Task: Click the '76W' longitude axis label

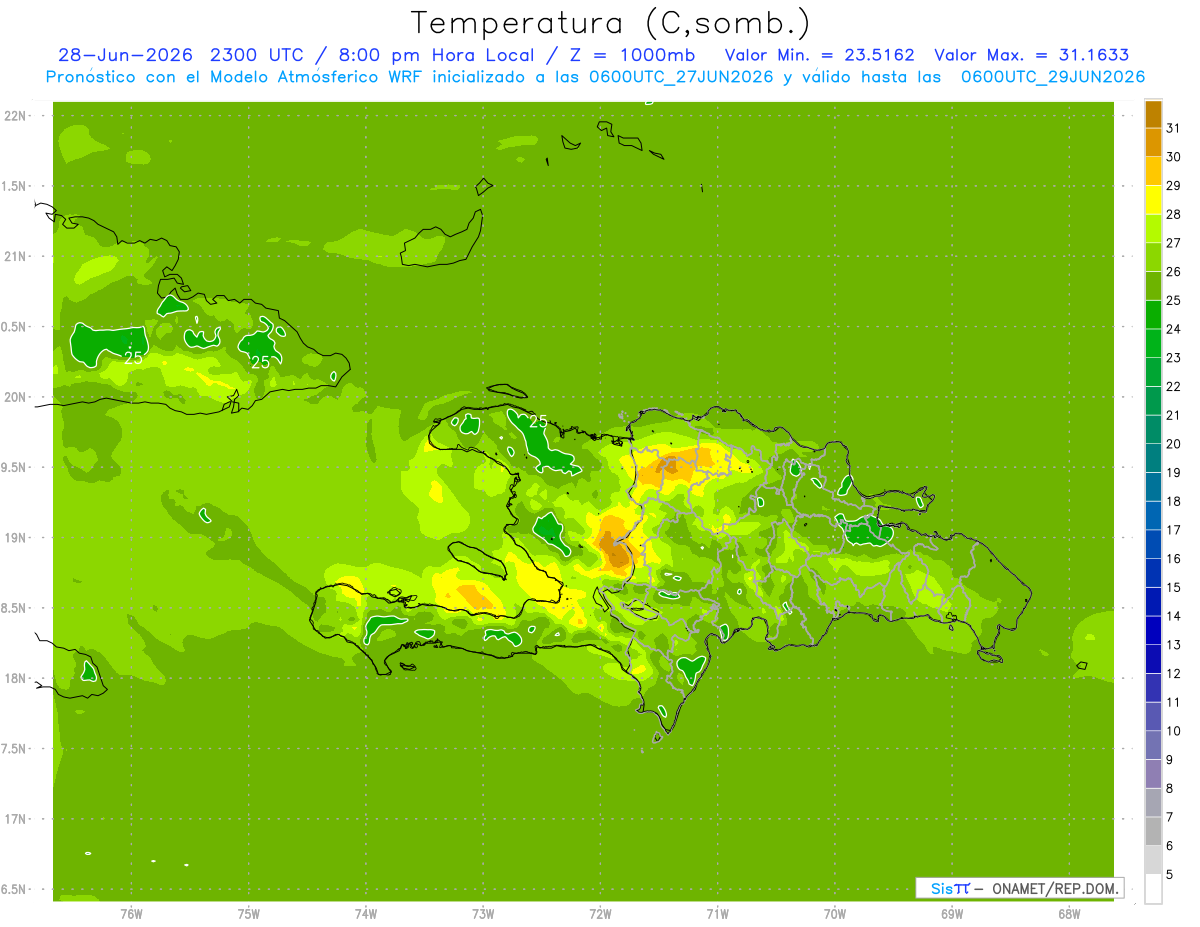Action: [131, 914]
